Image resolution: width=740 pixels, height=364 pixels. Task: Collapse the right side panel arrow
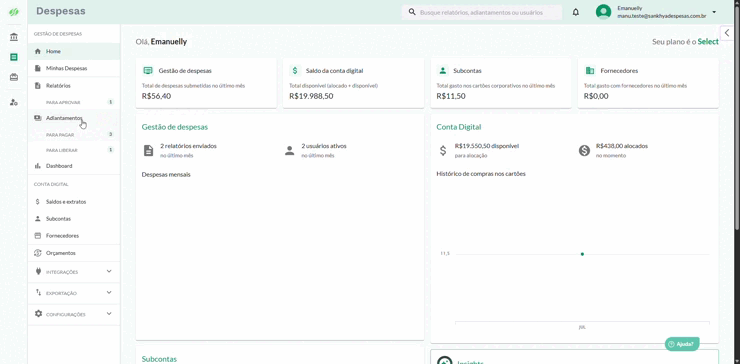[x=728, y=33]
